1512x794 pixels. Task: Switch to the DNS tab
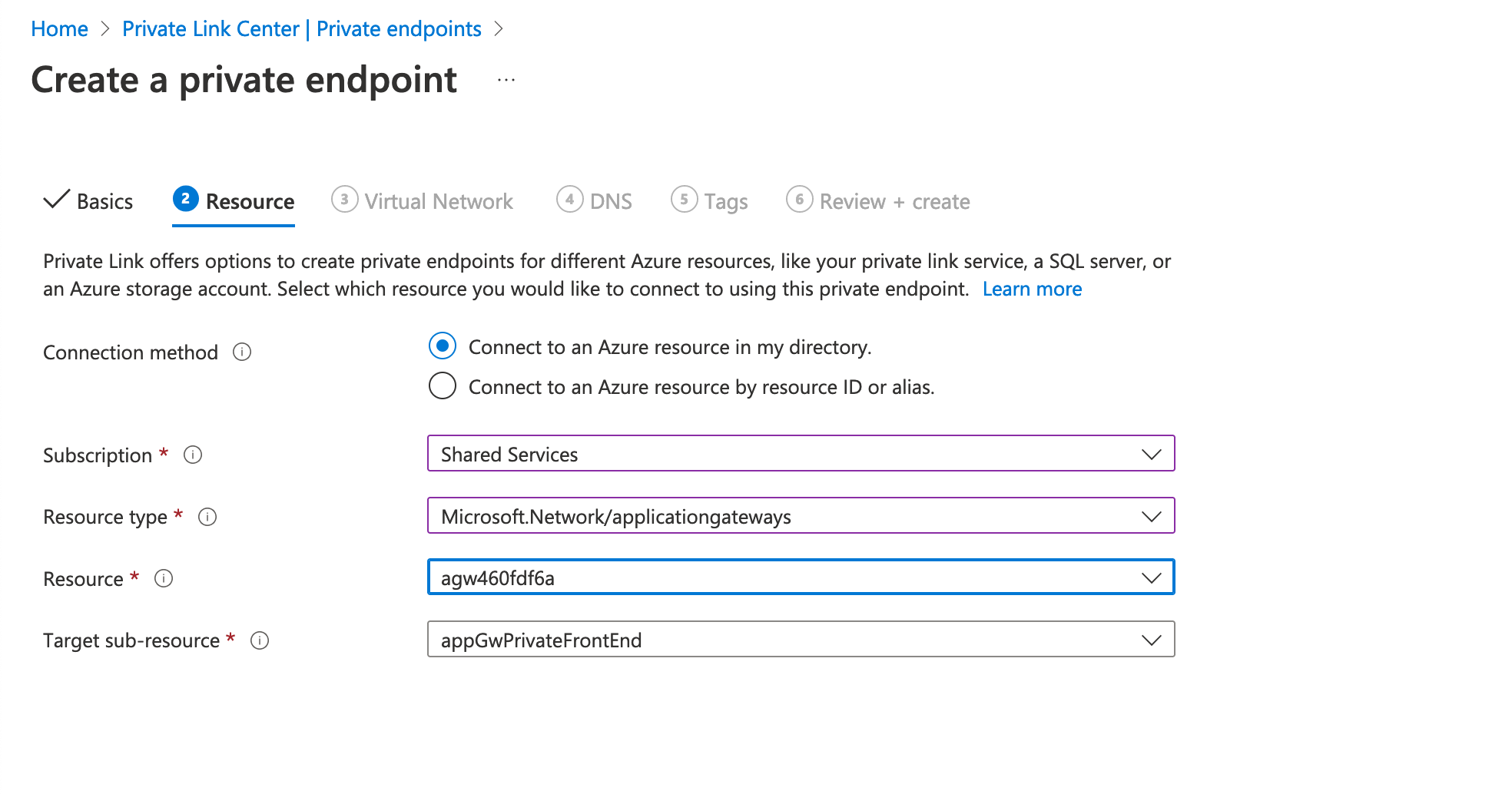[610, 201]
